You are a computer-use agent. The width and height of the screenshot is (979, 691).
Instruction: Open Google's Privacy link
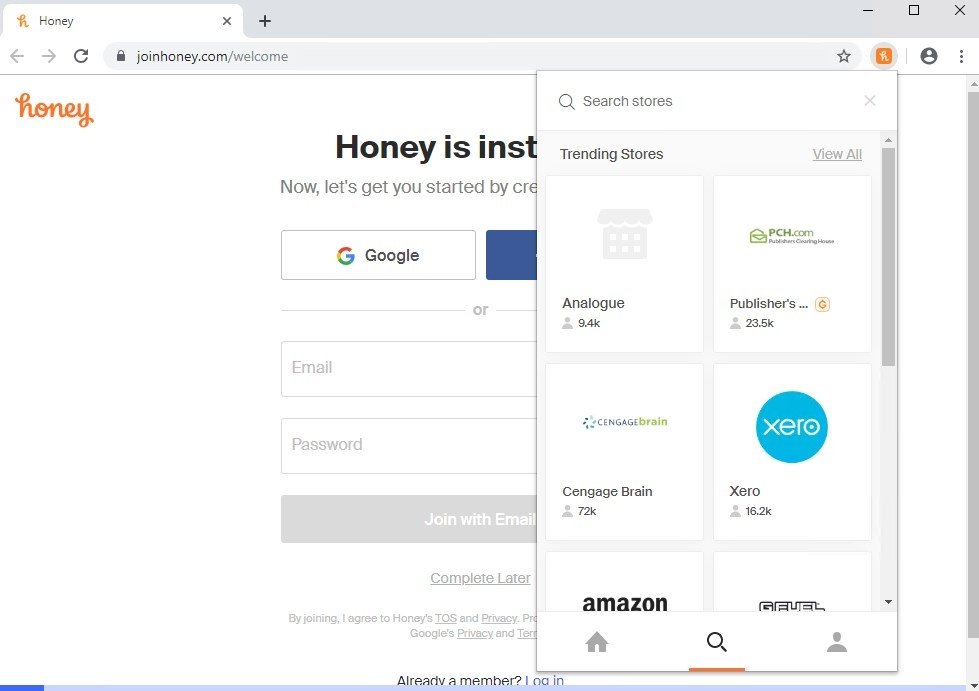tap(475, 633)
